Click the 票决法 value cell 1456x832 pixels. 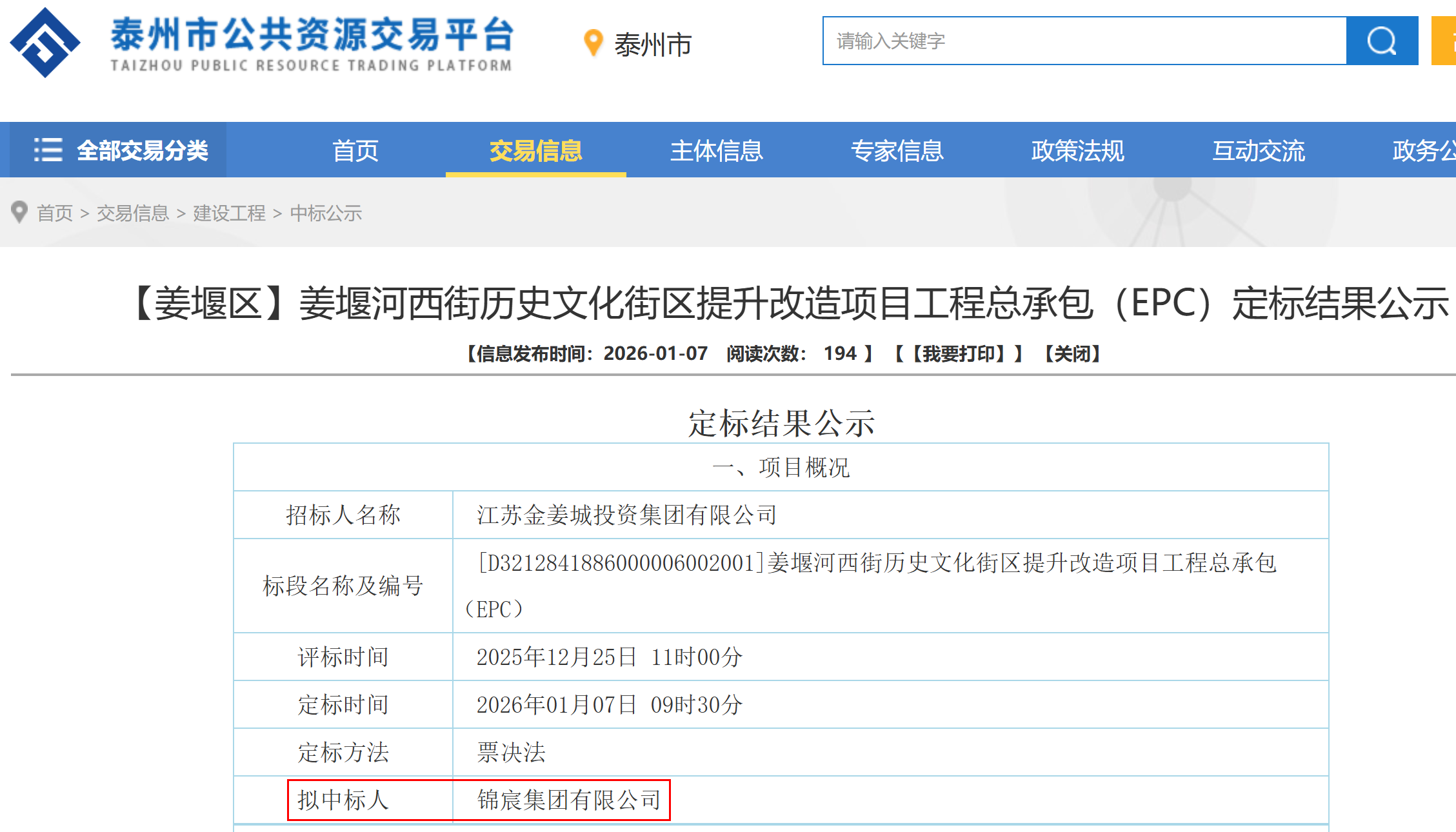click(x=890, y=752)
